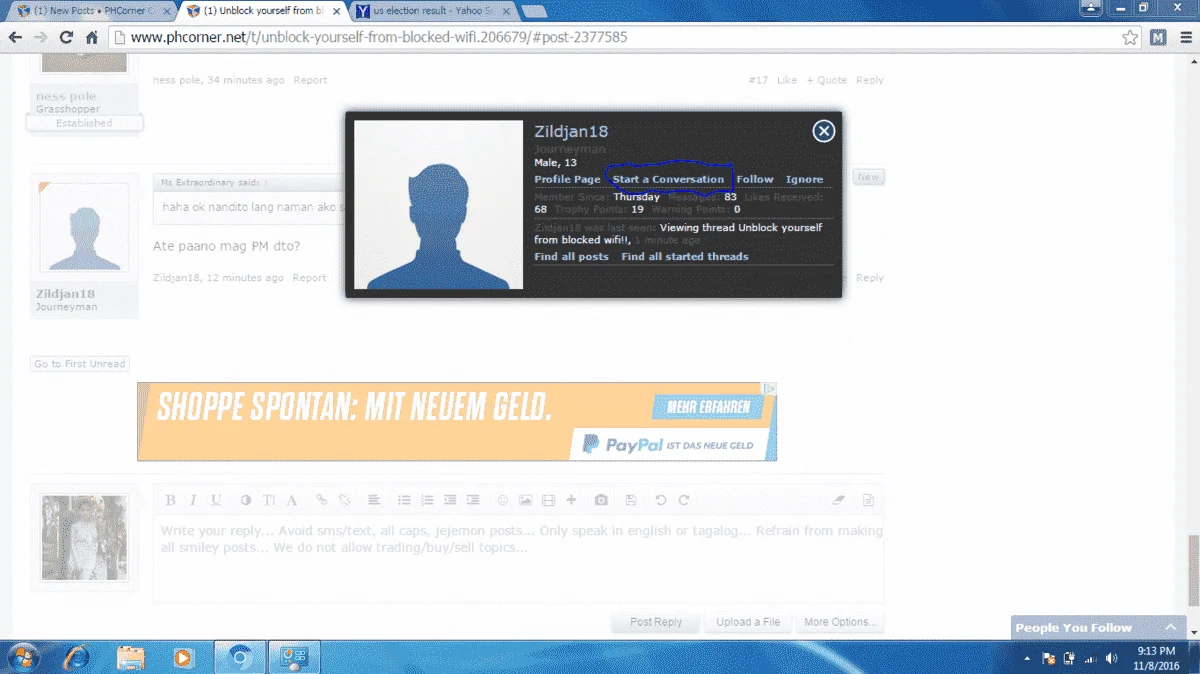Click the unlink icon in editor
Screen dimensions: 1200x674
pos(345,500)
